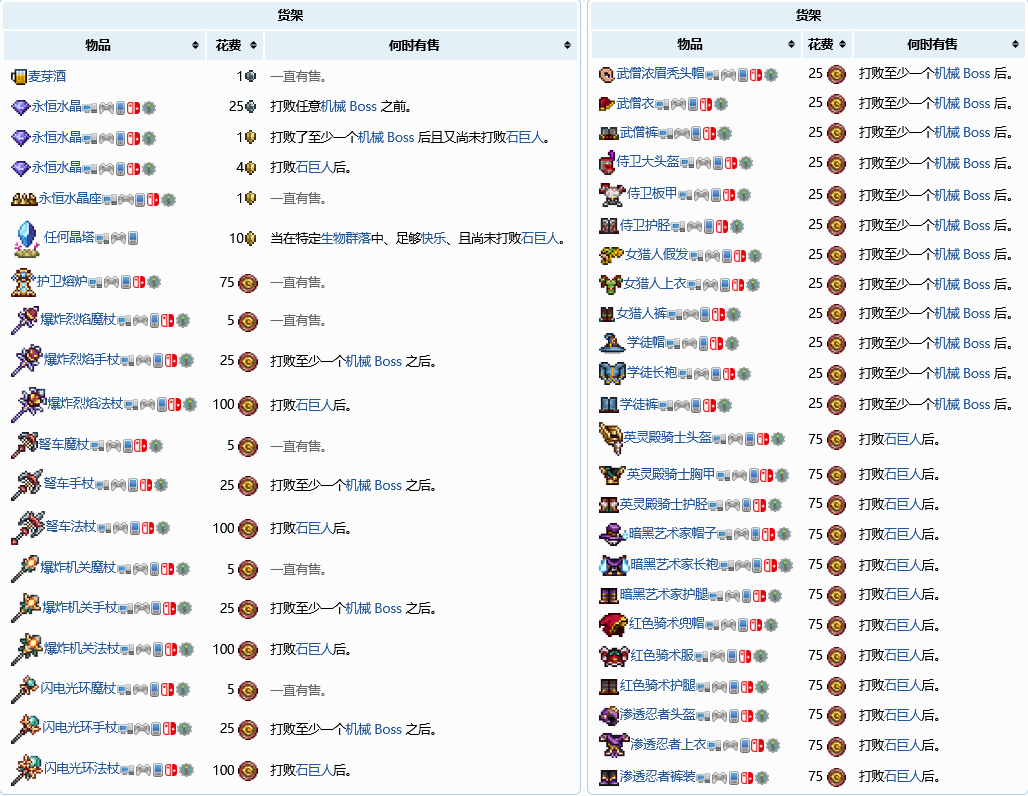
Task: Click the Defender Medal icon in 护卫熔炉 row
Action: tap(248, 283)
